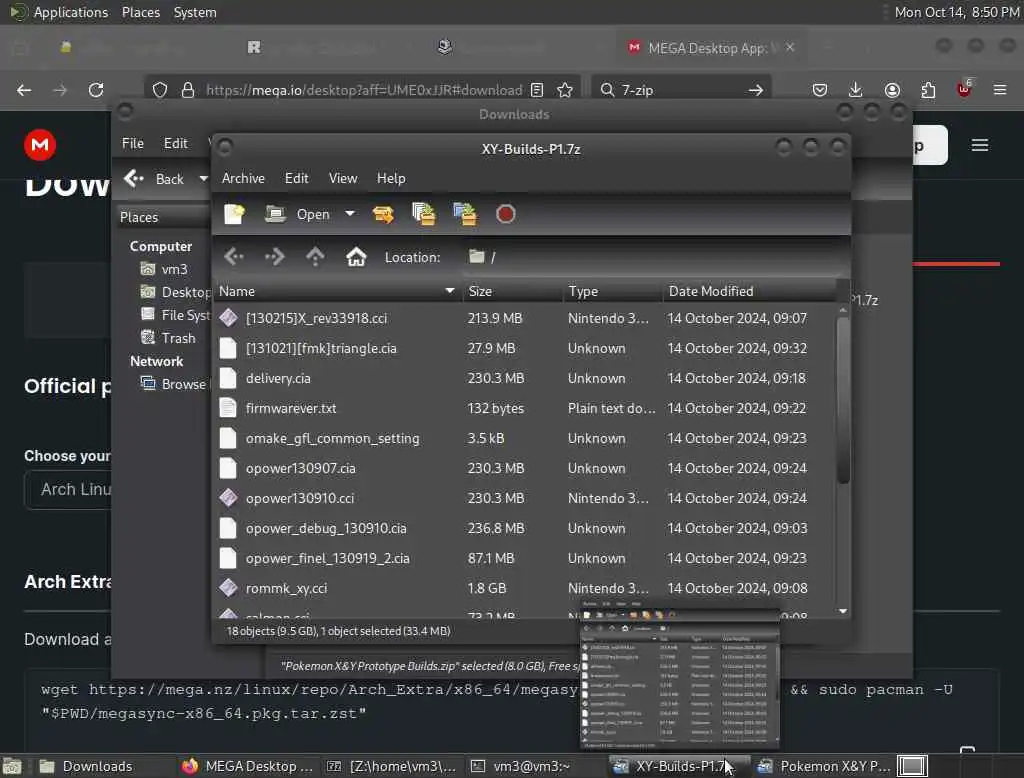This screenshot has width=1024, height=778.
Task: Click the browser search box with 7-zip
Action: coord(681,90)
